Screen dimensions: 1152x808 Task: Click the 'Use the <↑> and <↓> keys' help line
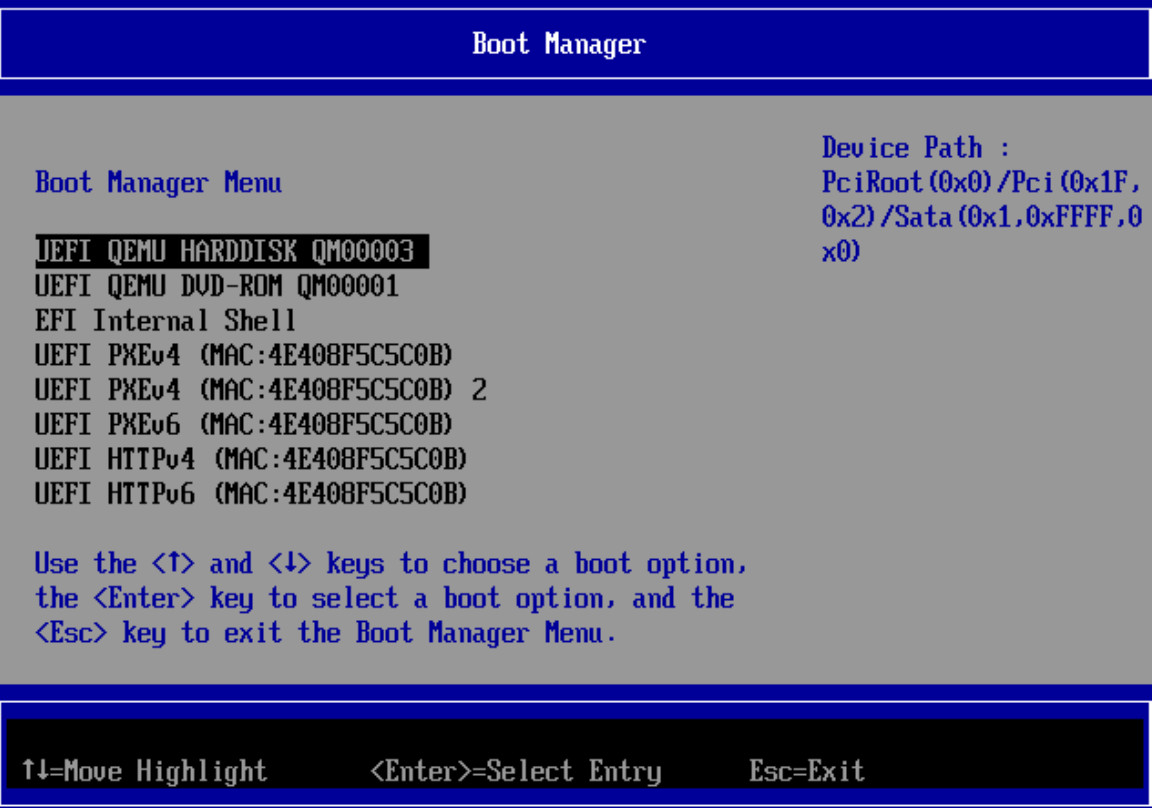point(391,563)
